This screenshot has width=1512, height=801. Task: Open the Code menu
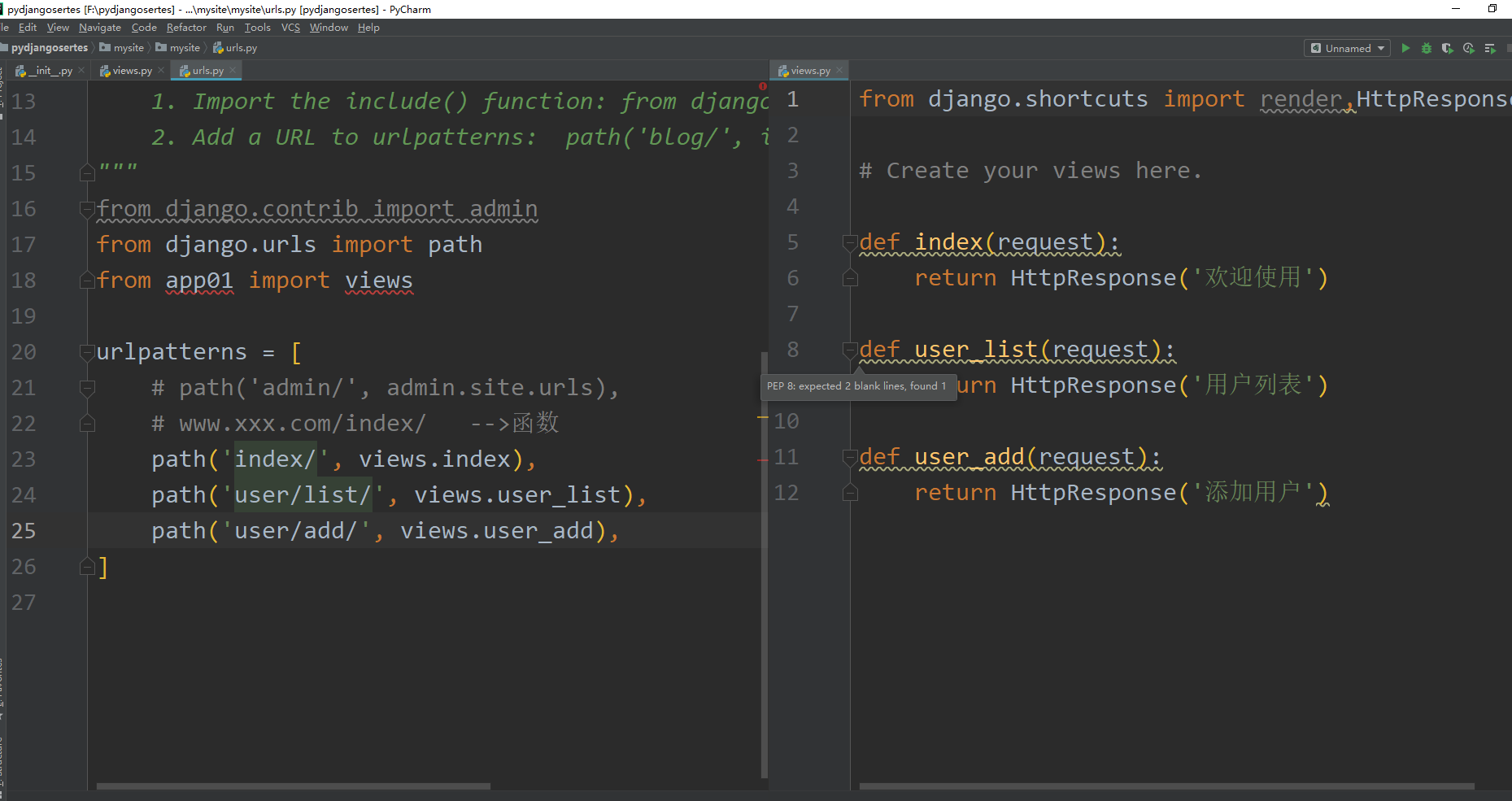[x=144, y=28]
